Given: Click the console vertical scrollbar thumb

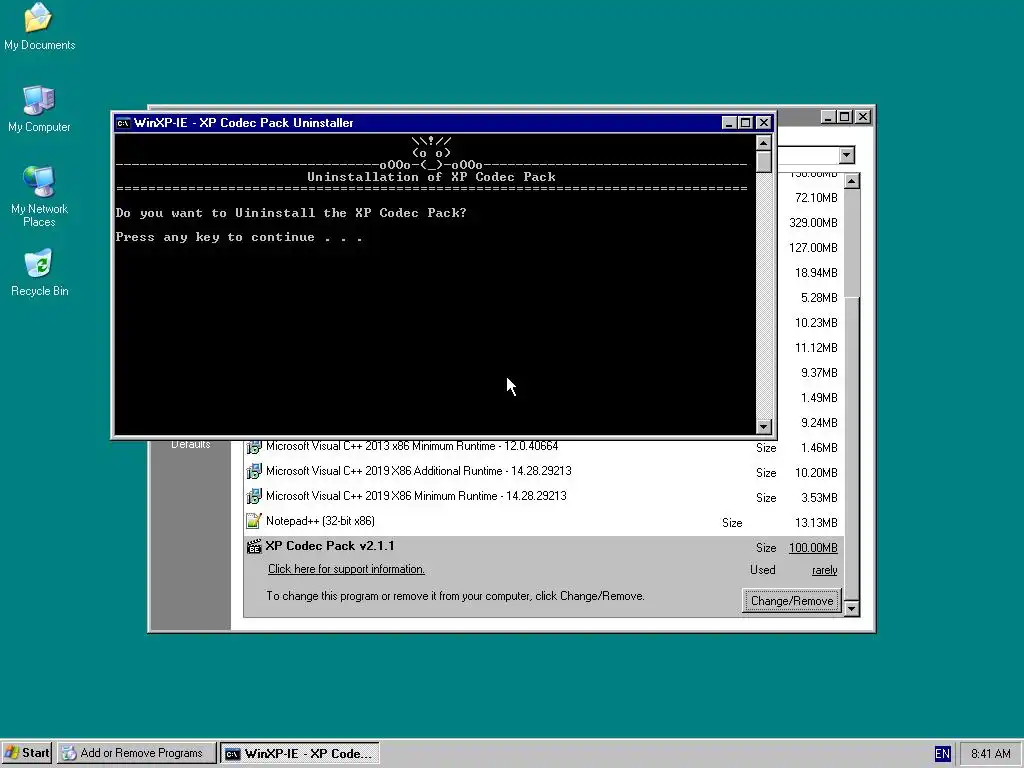Looking at the screenshot, I should (x=763, y=162).
